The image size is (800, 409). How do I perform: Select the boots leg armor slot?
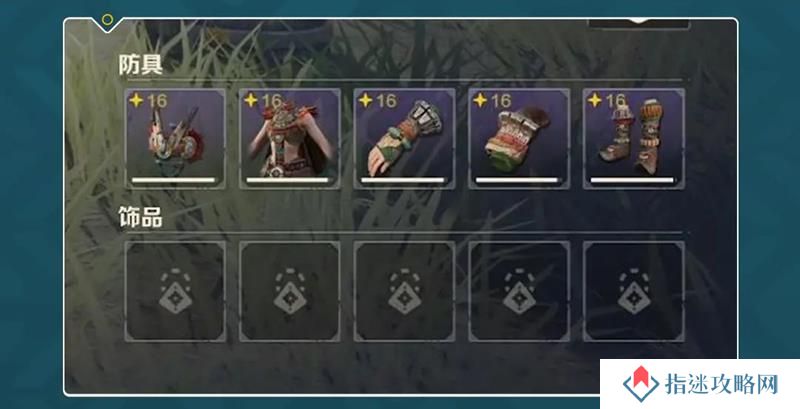tap(634, 139)
